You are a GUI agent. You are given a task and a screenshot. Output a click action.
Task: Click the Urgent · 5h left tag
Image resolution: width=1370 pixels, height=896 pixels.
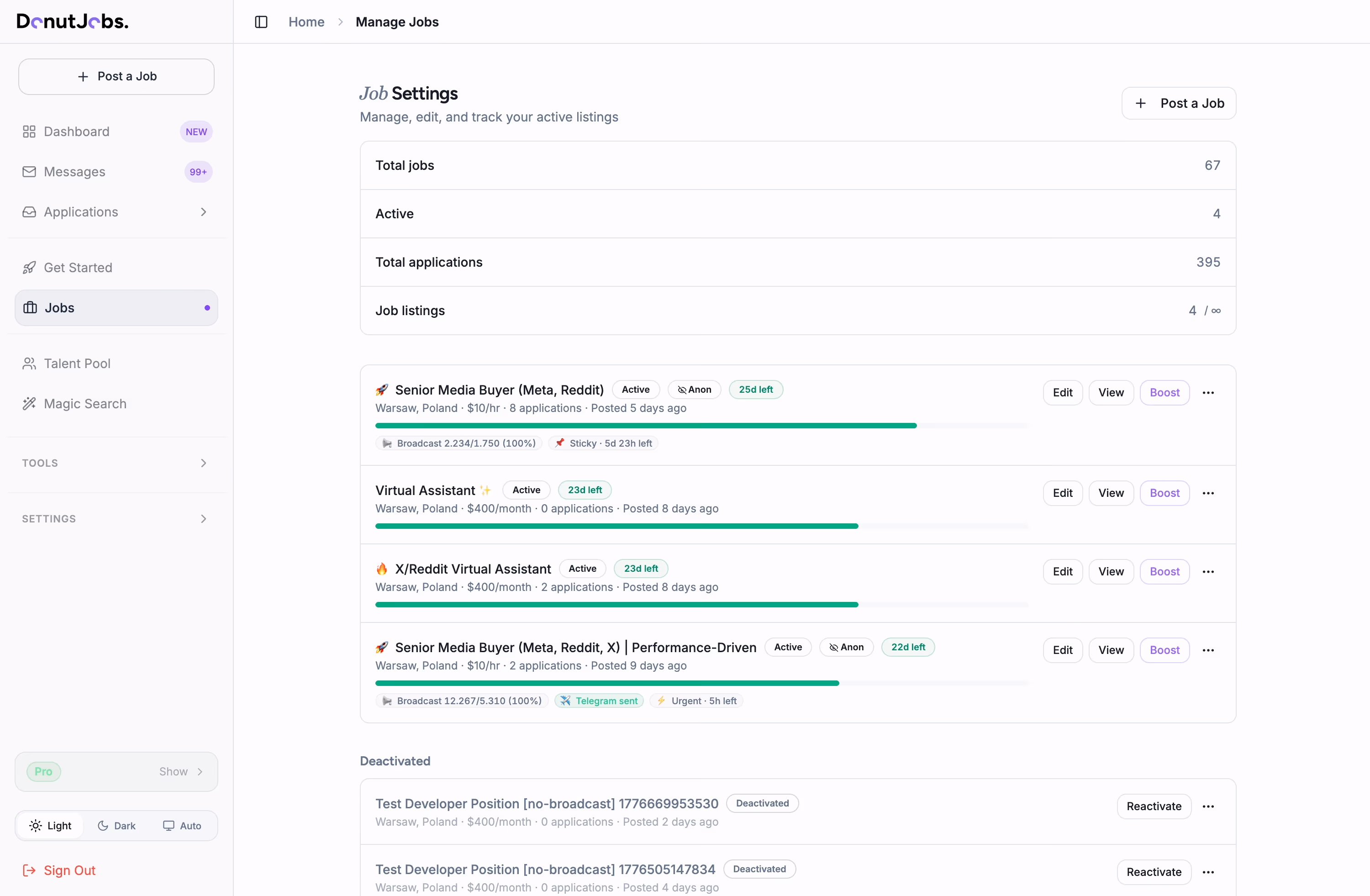(x=696, y=701)
